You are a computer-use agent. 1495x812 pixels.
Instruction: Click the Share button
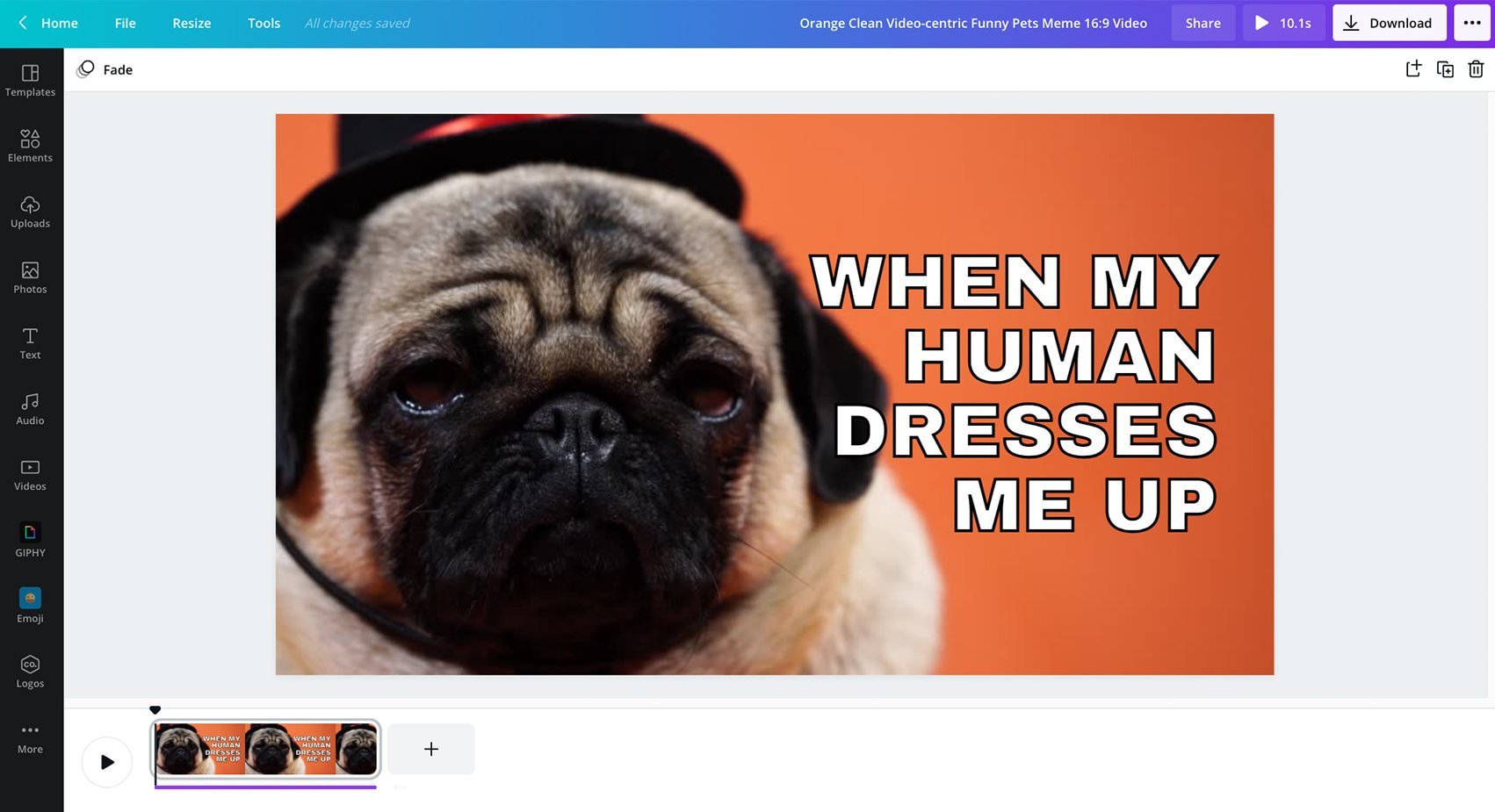1202,23
